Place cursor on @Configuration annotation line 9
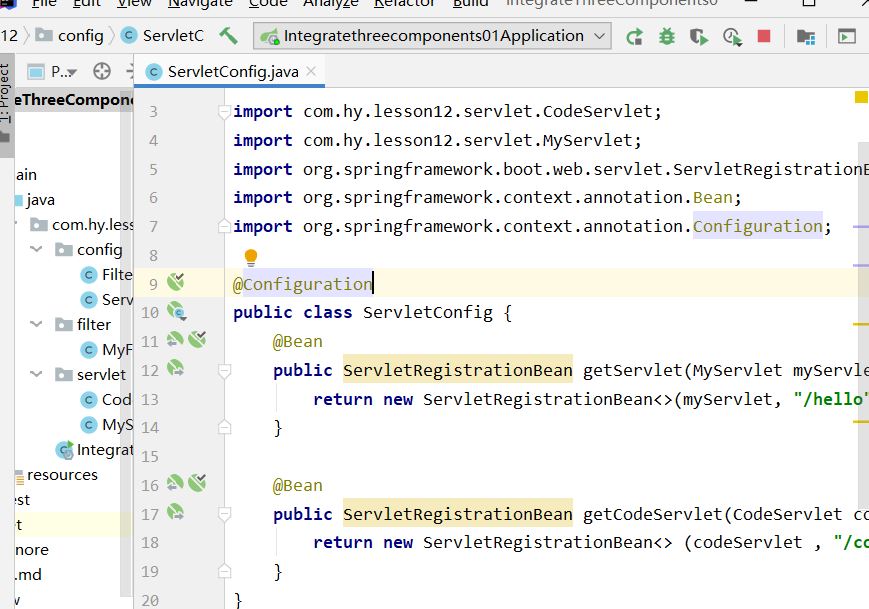Viewport: 869px width, 609px height. pyautogui.click(x=303, y=284)
